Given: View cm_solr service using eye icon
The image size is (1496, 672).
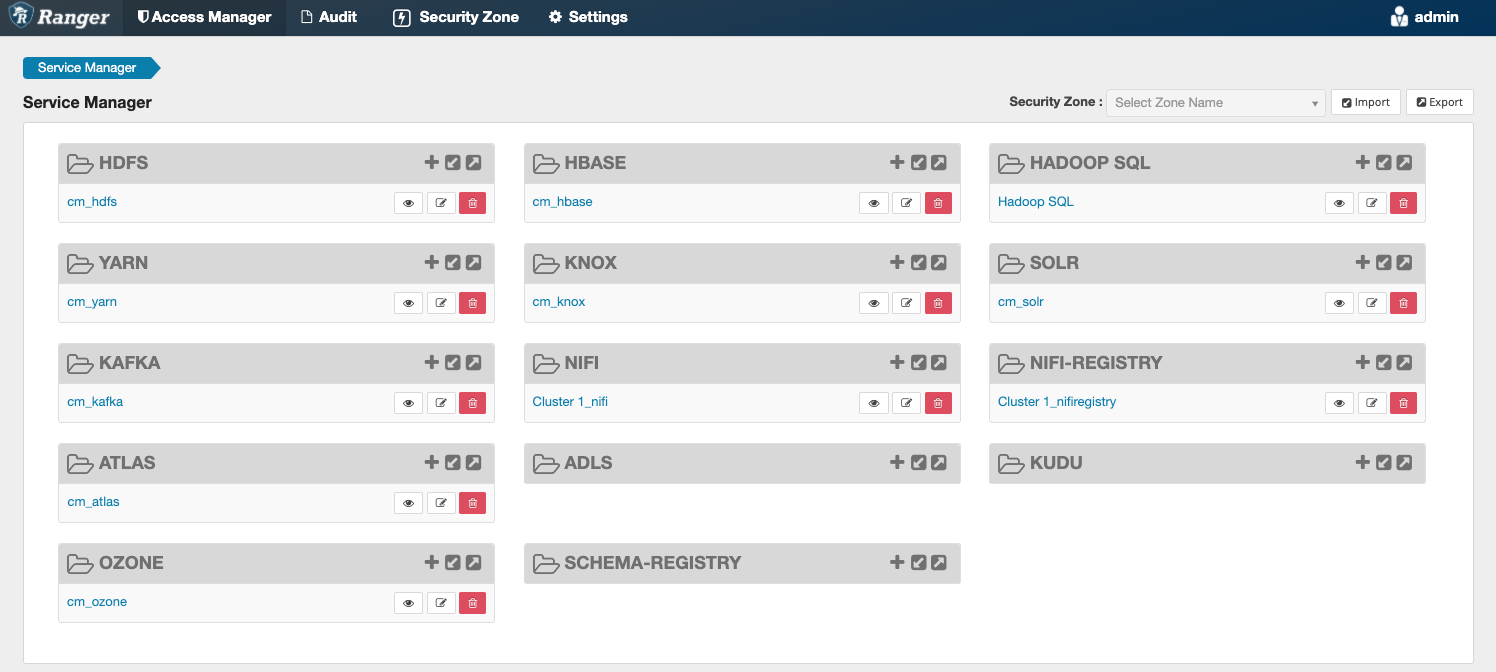Looking at the screenshot, I should coord(1339,303).
